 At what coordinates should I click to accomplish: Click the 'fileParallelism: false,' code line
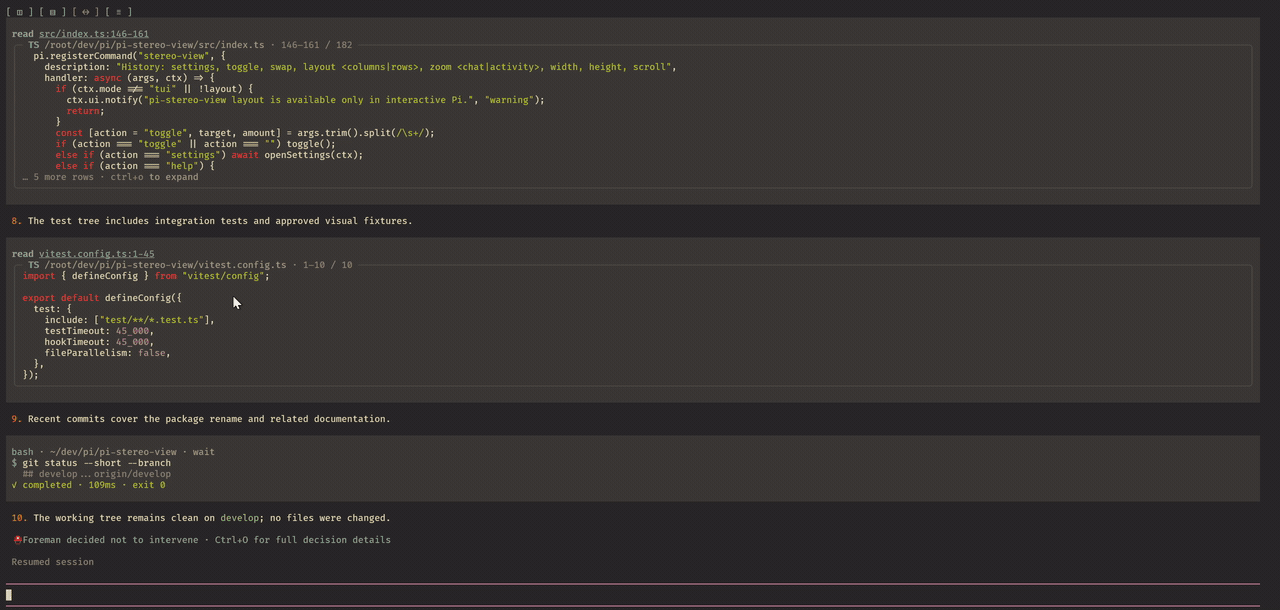pos(107,353)
